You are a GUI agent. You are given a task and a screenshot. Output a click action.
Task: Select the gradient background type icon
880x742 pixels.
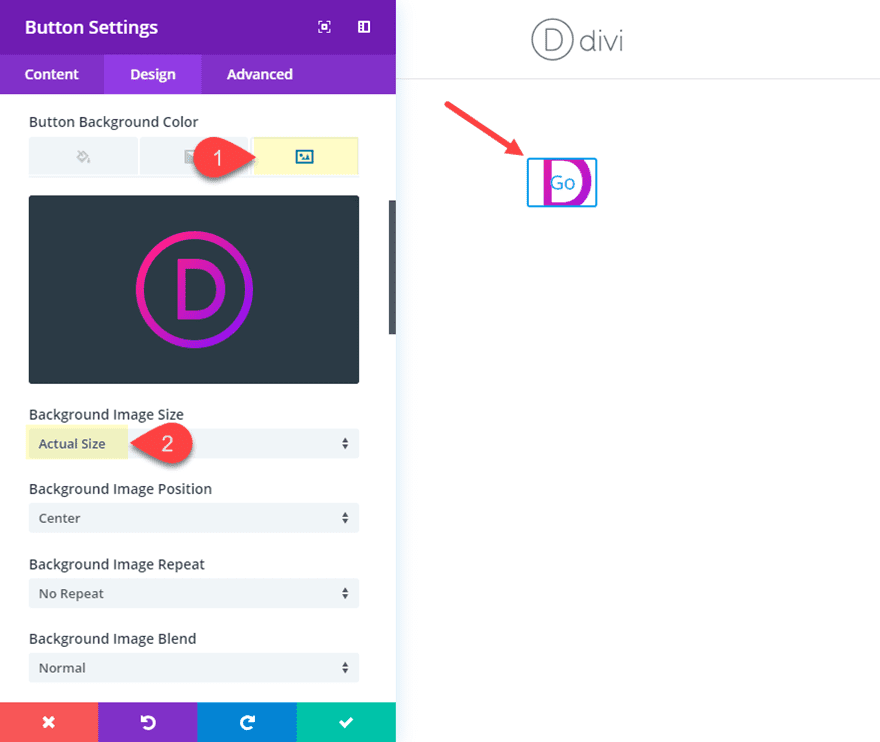point(193,156)
